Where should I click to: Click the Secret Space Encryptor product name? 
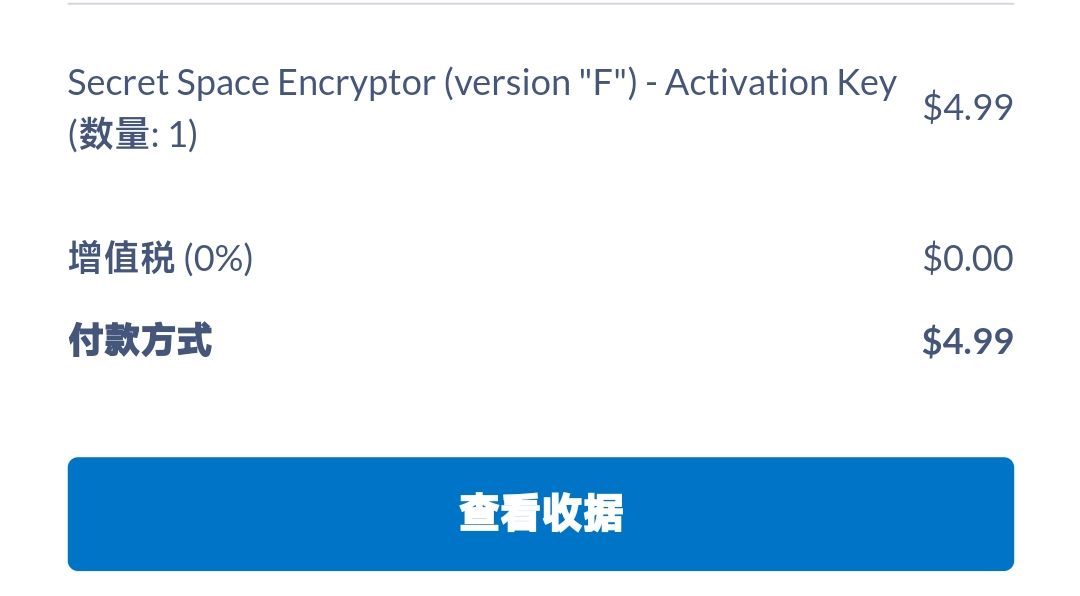point(251,83)
